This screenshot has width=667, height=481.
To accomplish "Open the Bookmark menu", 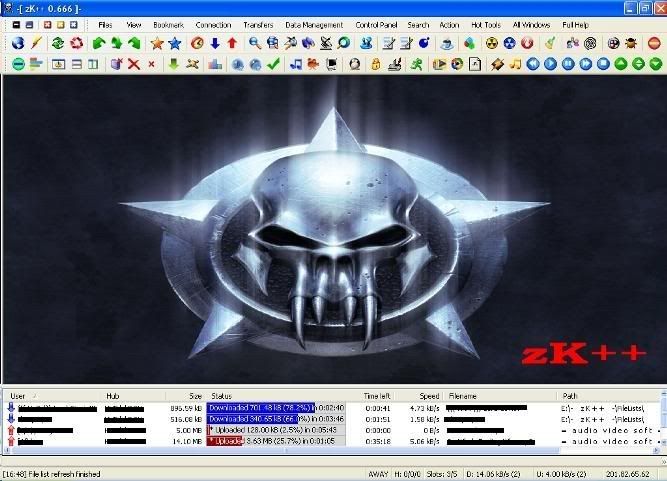I will 168,25.
